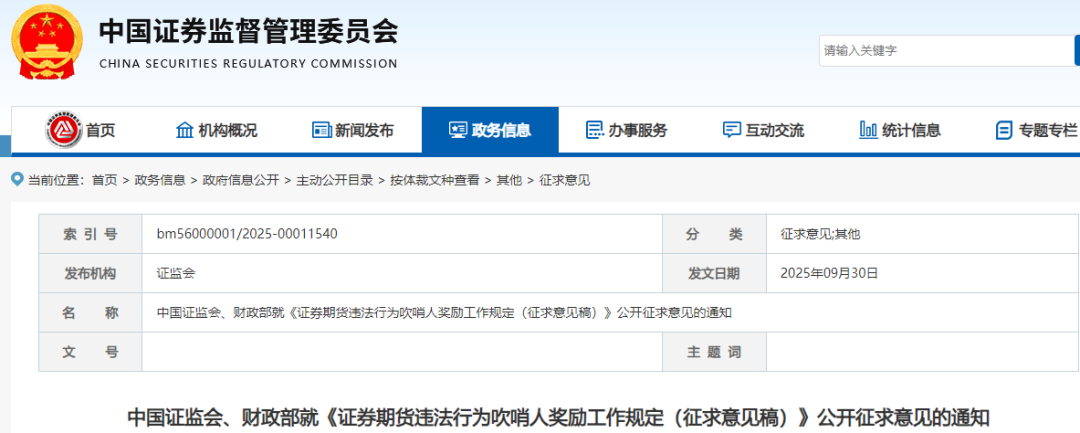The image size is (1080, 433).
Task: Click CHINA SECURITIES REGULATORY COMMISSION subtitle
Action: 248,63
